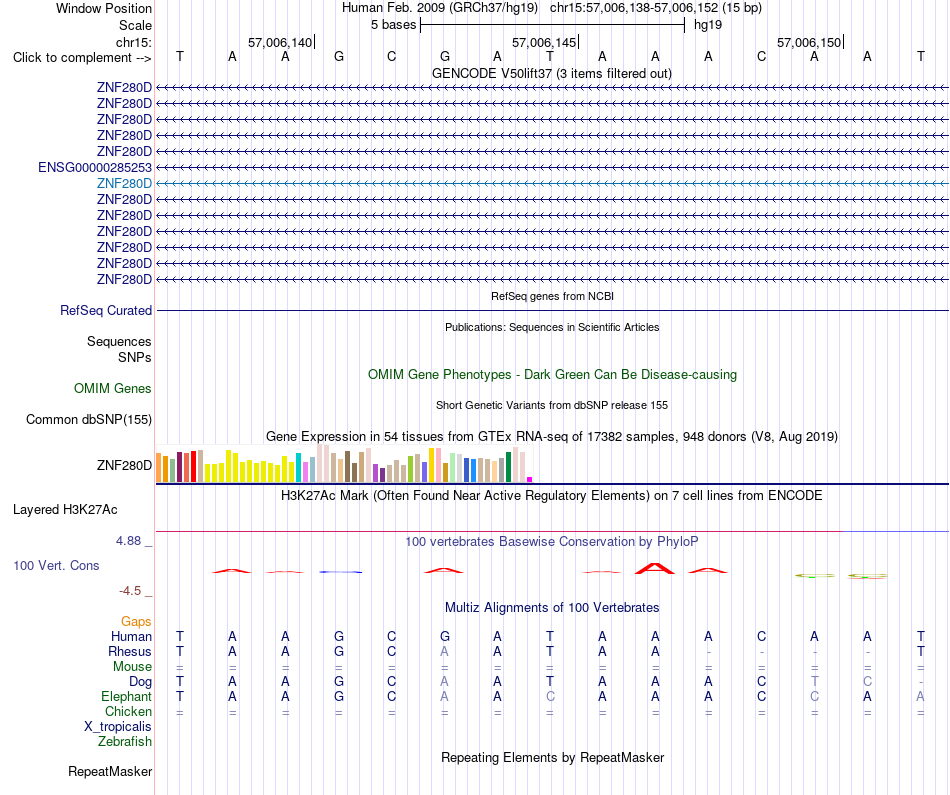Click the SNPs track label
This screenshot has height=795, width=950.
coord(135,357)
